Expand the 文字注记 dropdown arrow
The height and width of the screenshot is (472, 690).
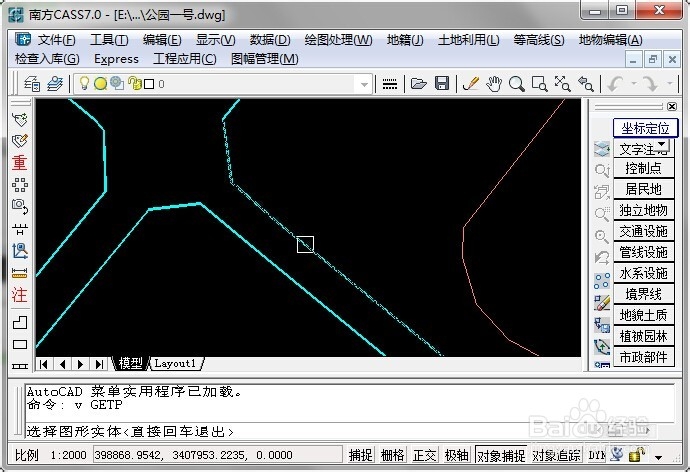(661, 144)
